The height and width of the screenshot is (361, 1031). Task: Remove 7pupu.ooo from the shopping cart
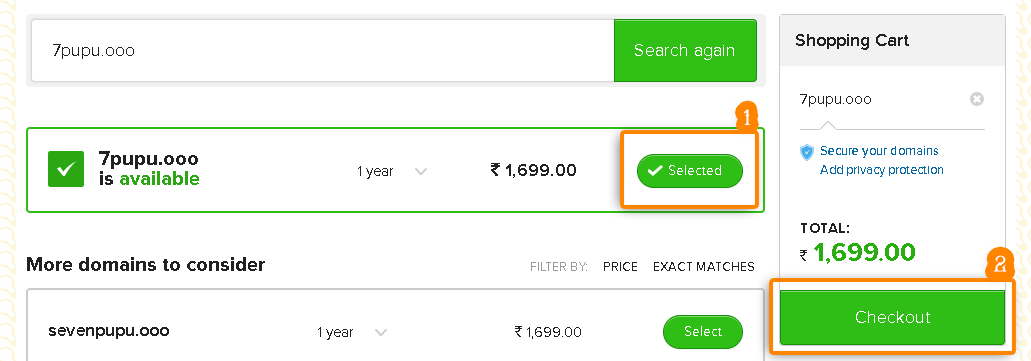(976, 99)
